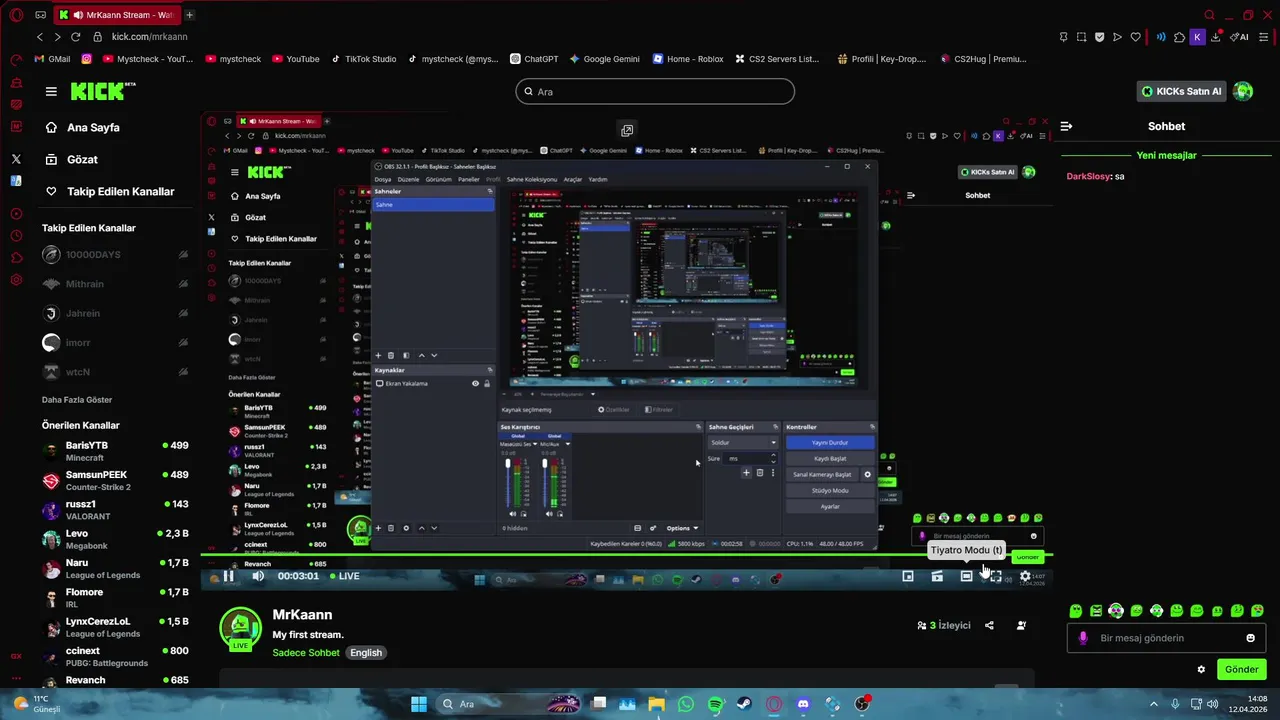Share the stream via share icon
Viewport: 1280px width, 720px height.
(989, 625)
